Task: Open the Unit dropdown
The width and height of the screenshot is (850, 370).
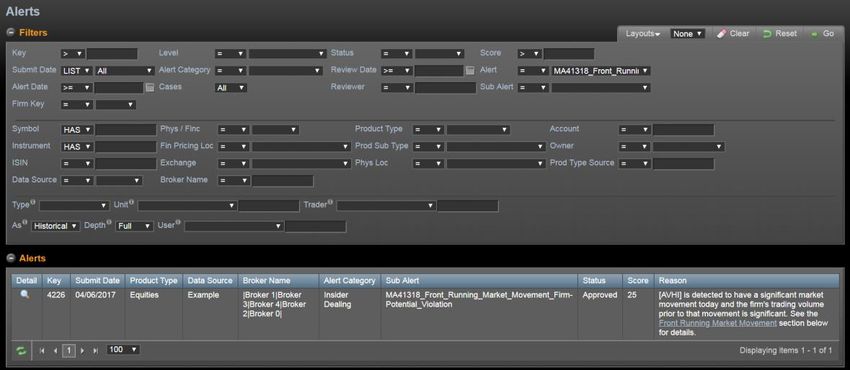Action: coord(187,206)
